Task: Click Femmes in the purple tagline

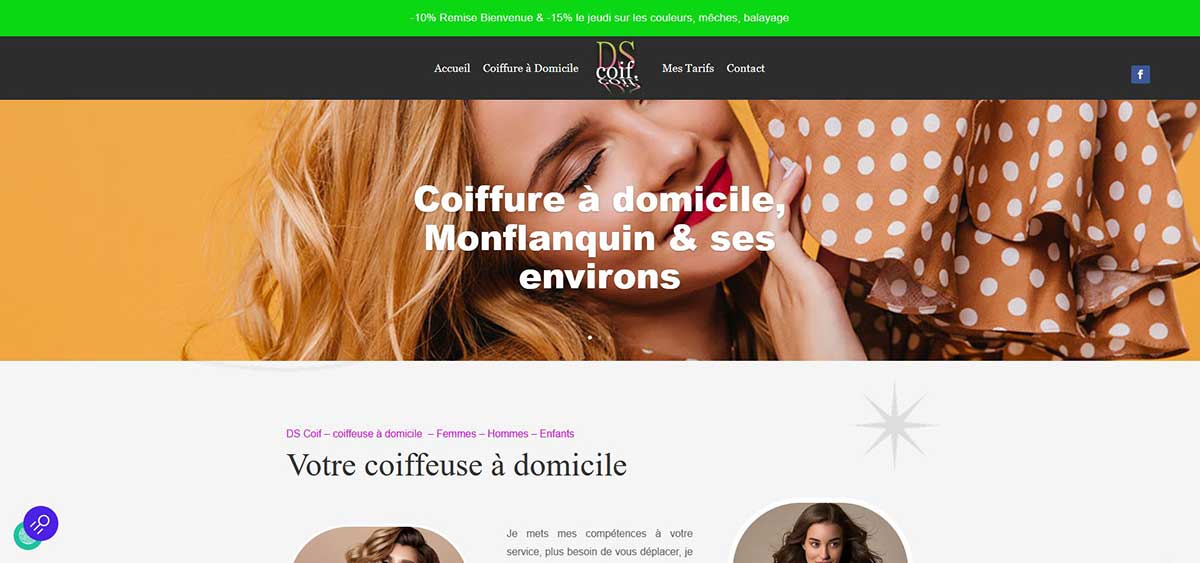Action: tap(456, 434)
